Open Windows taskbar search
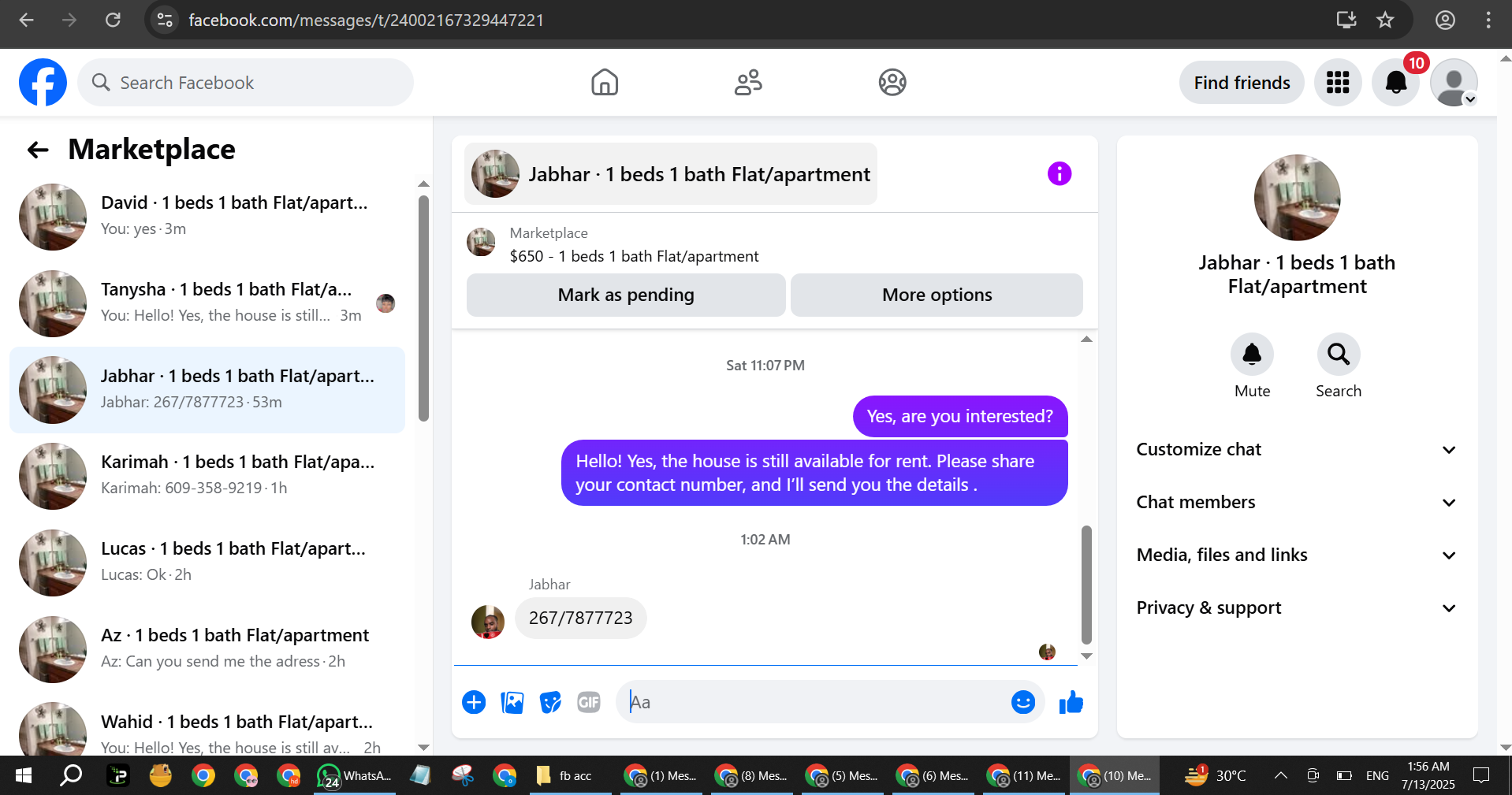 click(71, 775)
